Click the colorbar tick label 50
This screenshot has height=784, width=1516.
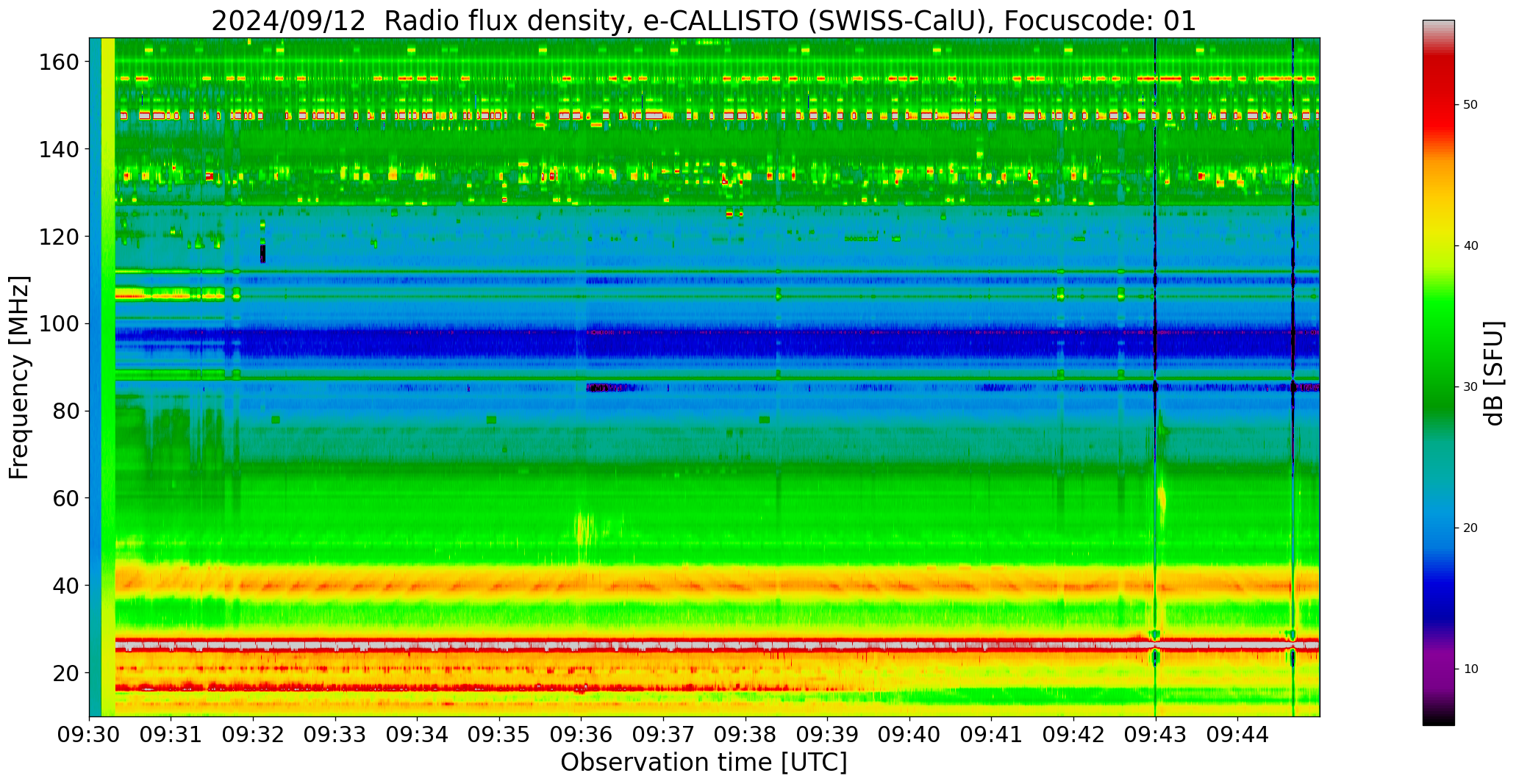pos(1470,105)
